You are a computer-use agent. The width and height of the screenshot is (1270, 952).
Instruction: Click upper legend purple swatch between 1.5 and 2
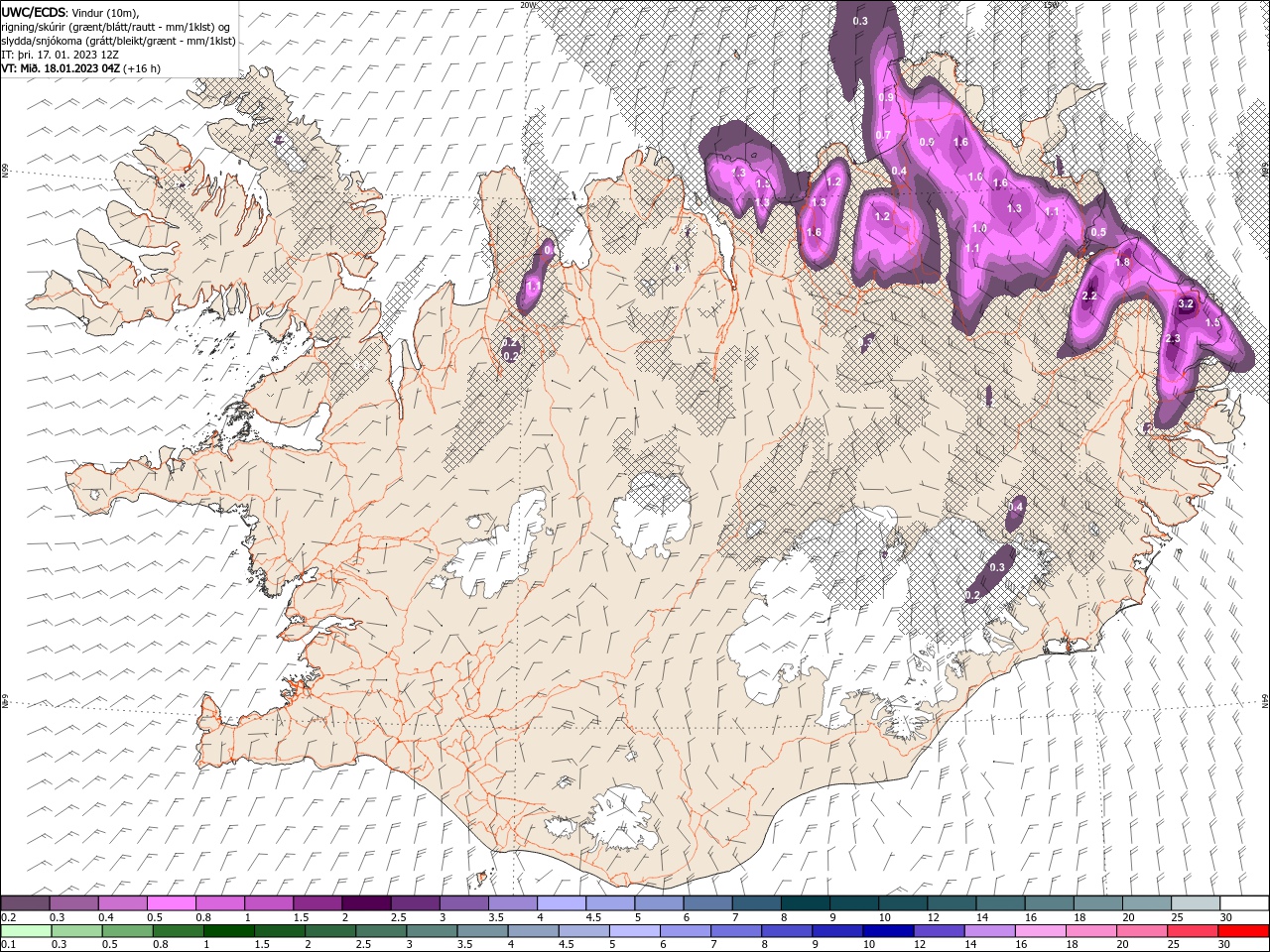317,903
